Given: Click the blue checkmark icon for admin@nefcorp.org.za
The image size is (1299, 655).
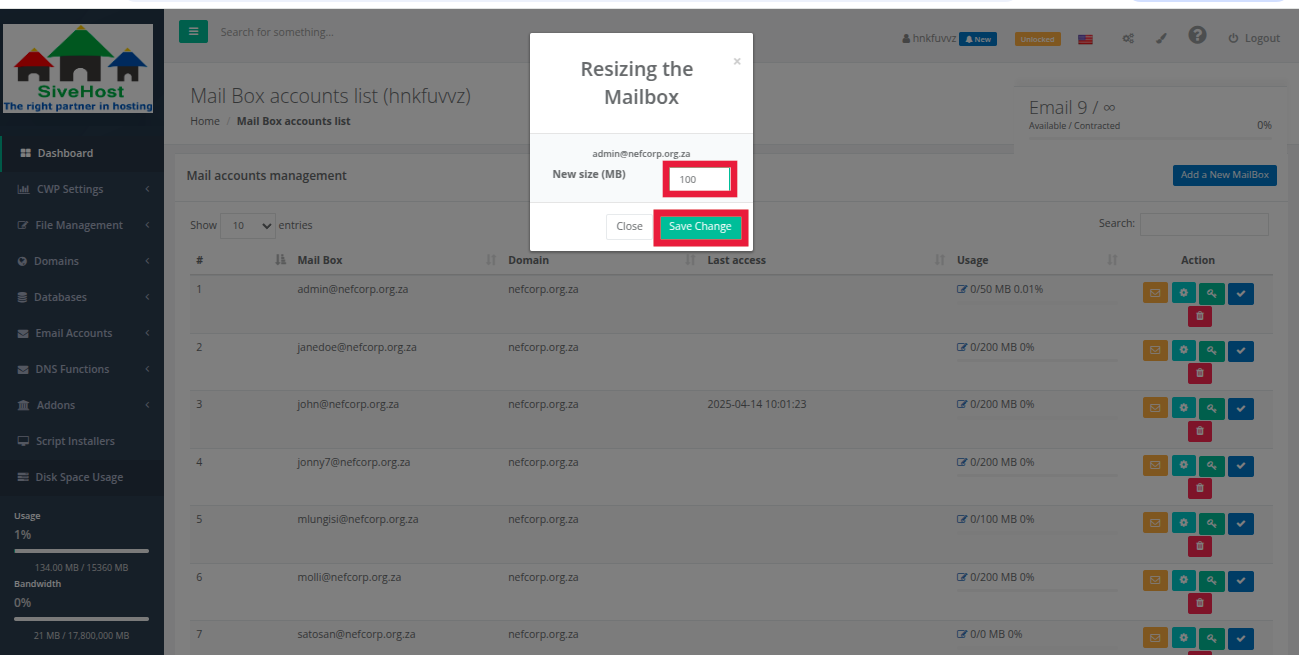Looking at the screenshot, I should [1241, 293].
